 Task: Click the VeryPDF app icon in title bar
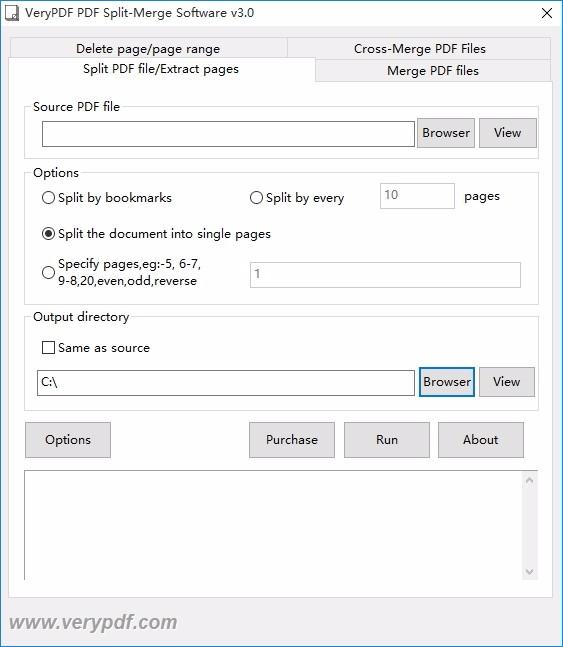(x=12, y=13)
